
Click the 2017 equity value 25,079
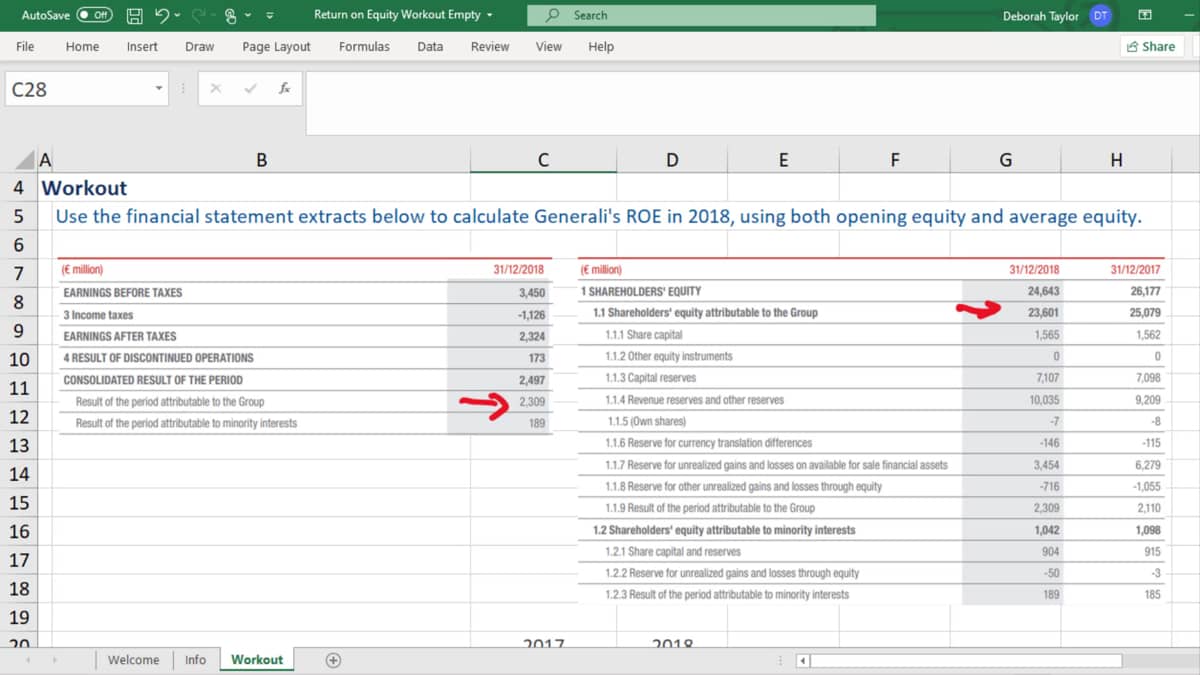pyautogui.click(x=1143, y=313)
